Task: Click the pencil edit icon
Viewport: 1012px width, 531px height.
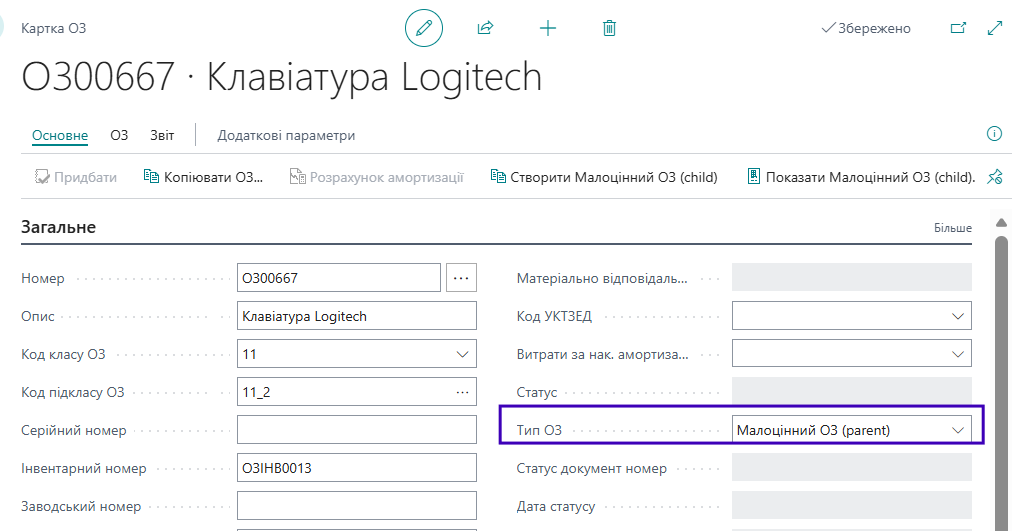Action: pyautogui.click(x=423, y=28)
